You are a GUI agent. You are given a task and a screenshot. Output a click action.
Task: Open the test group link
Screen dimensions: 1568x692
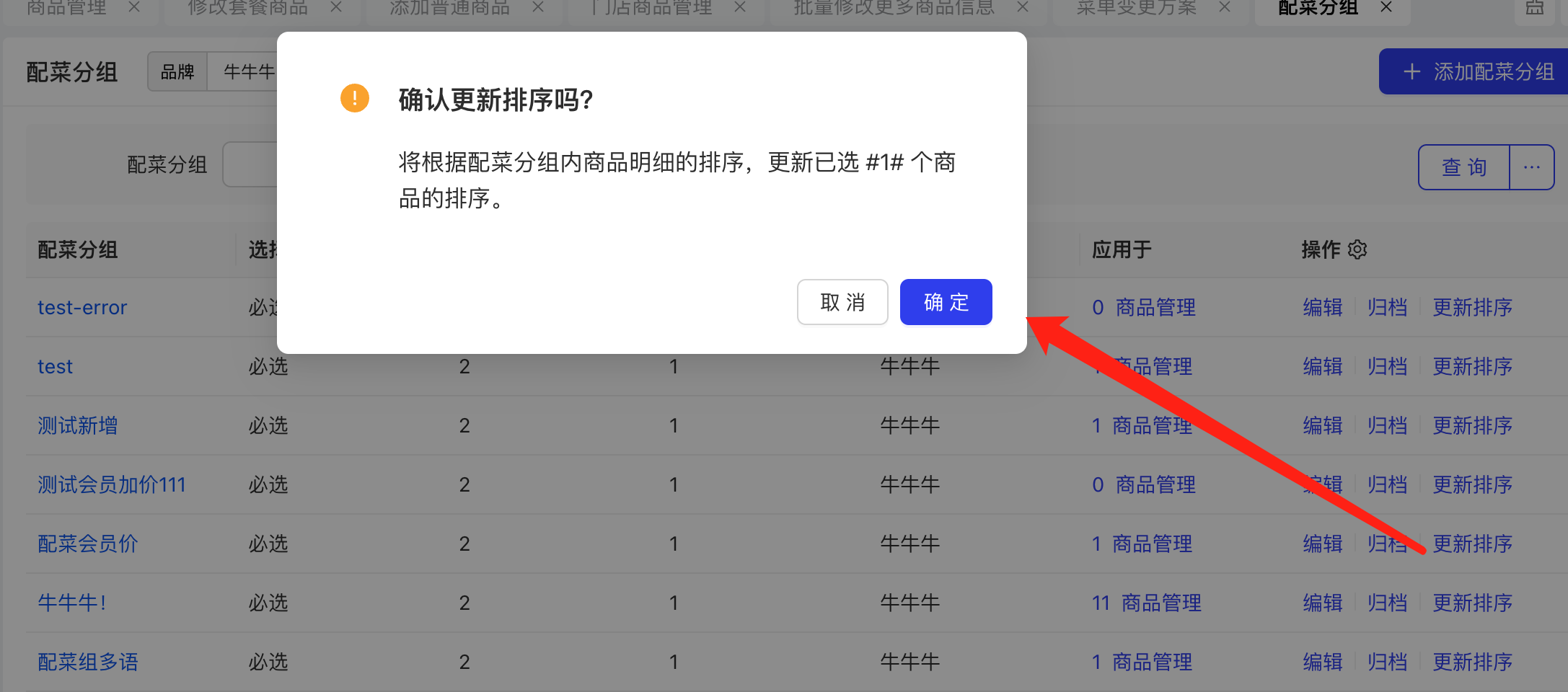click(x=55, y=366)
